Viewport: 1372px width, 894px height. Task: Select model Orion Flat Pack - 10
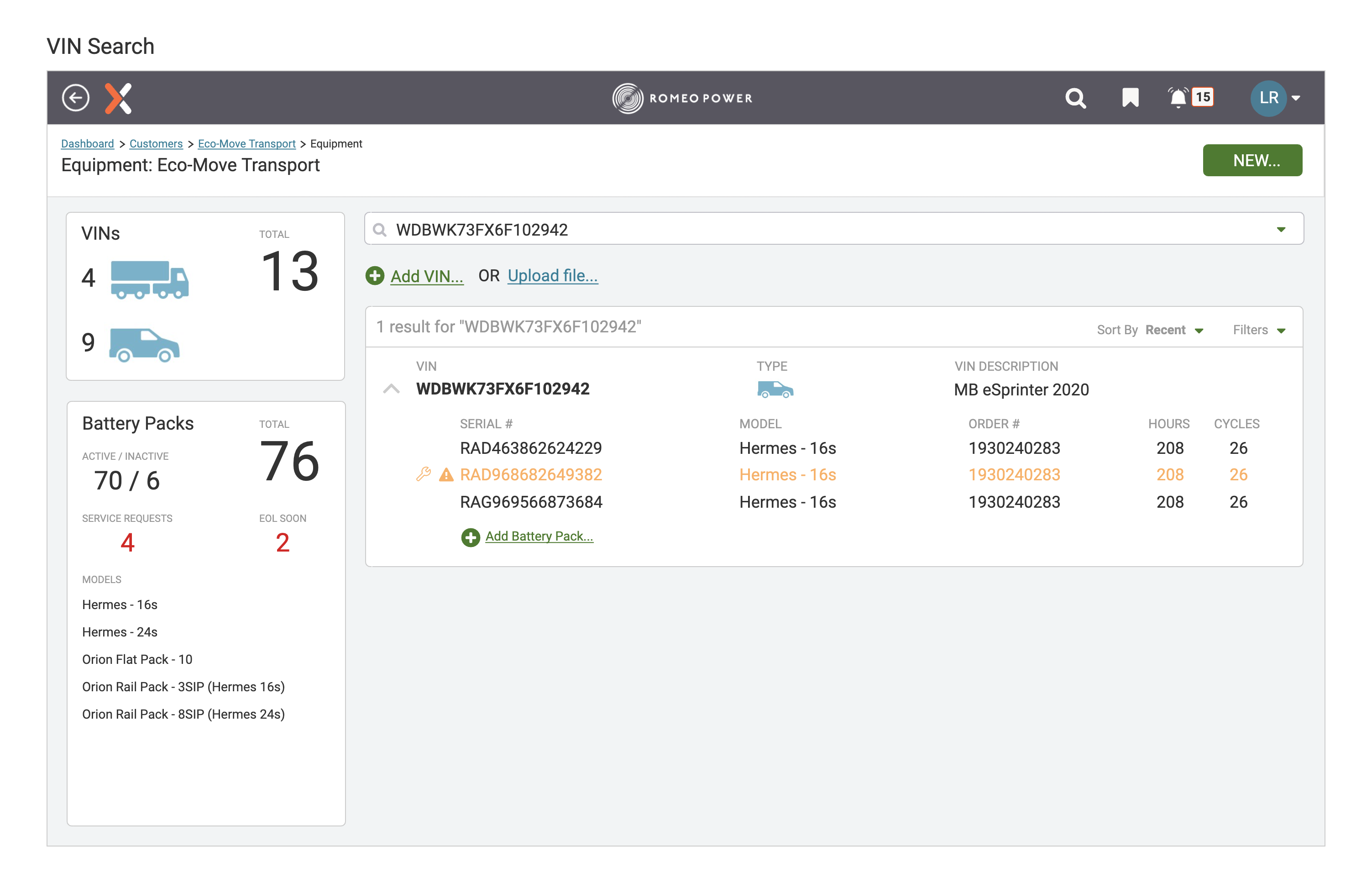(137, 659)
